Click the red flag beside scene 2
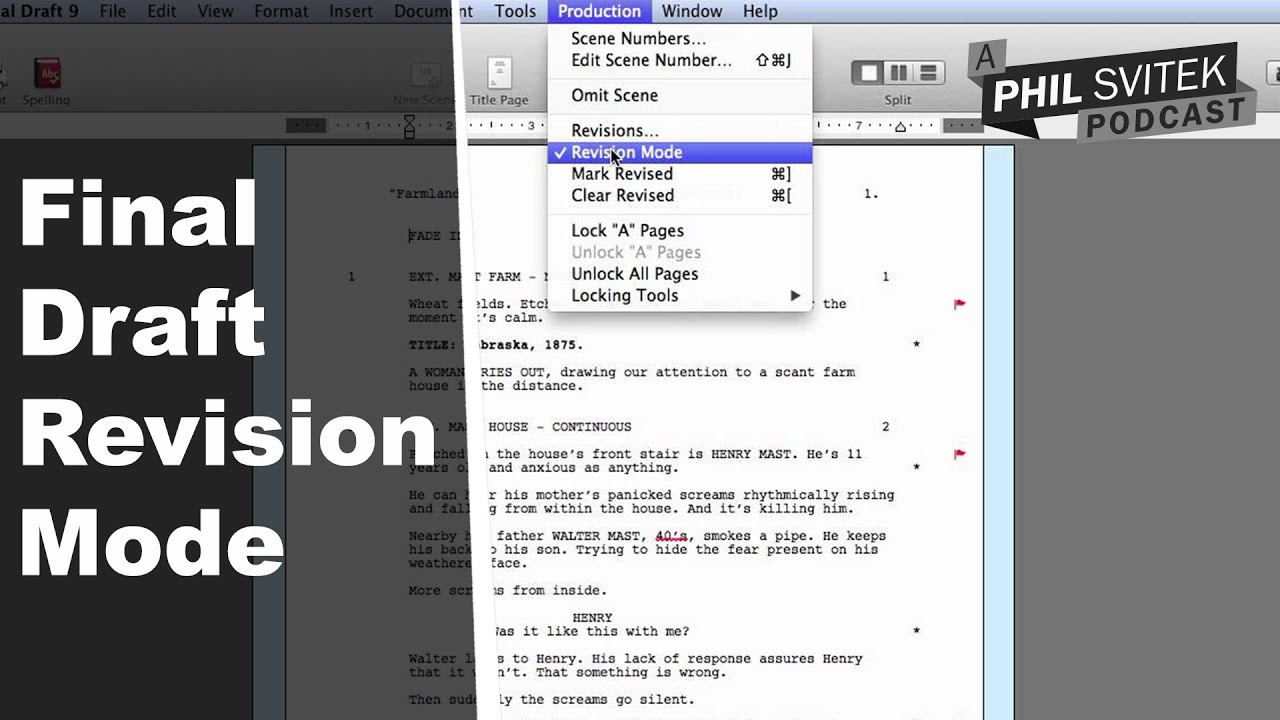The width and height of the screenshot is (1280, 720). tap(959, 454)
